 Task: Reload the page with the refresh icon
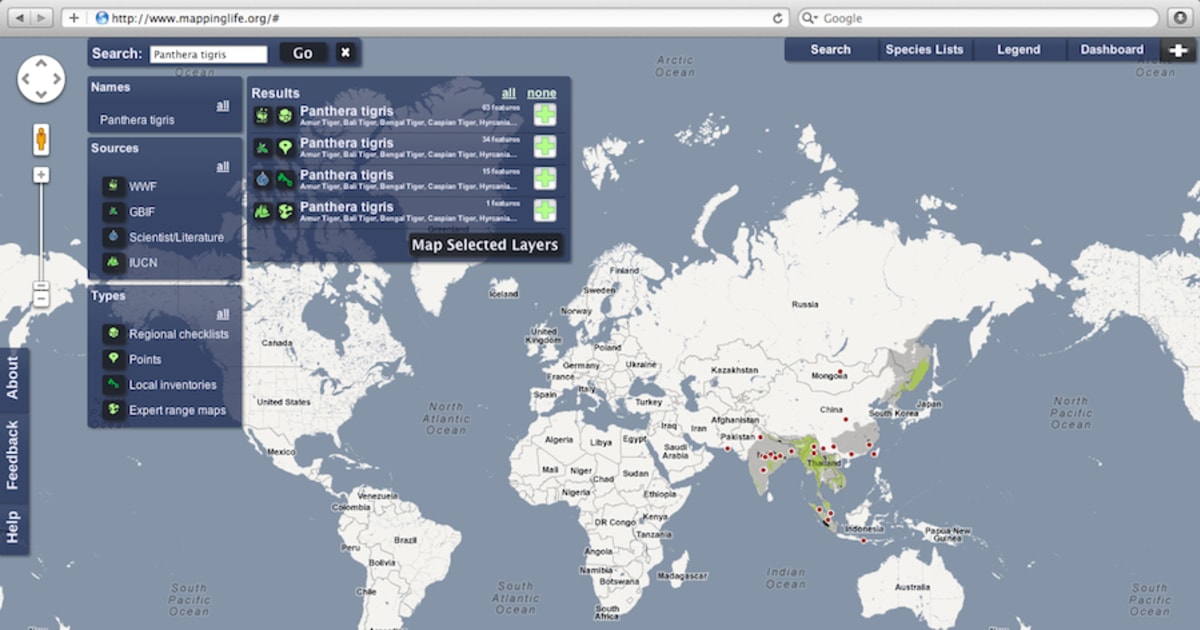pos(778,18)
